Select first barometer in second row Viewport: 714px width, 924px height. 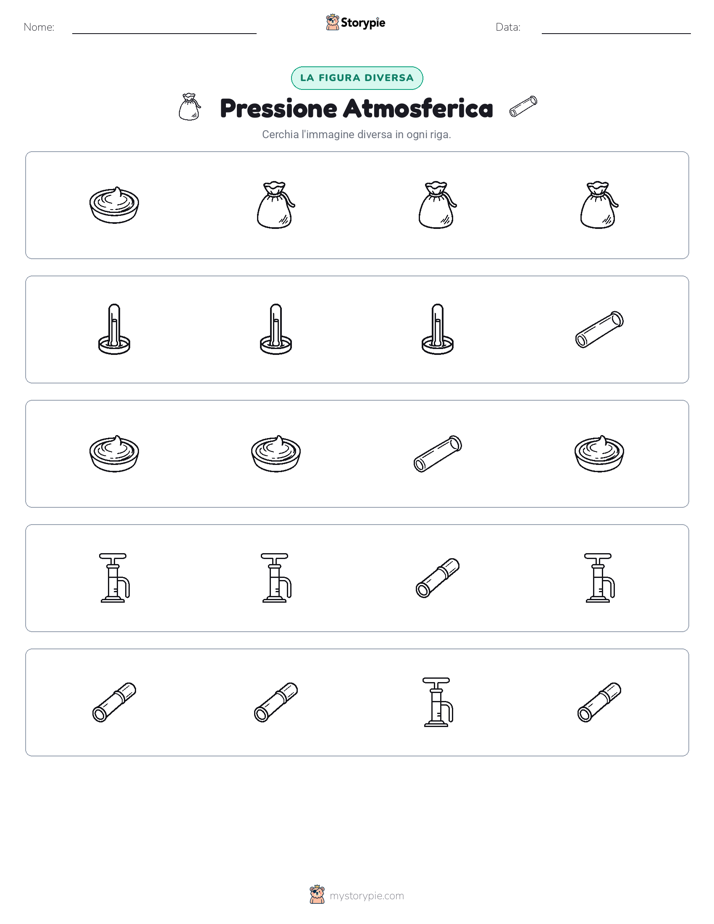[x=114, y=329]
